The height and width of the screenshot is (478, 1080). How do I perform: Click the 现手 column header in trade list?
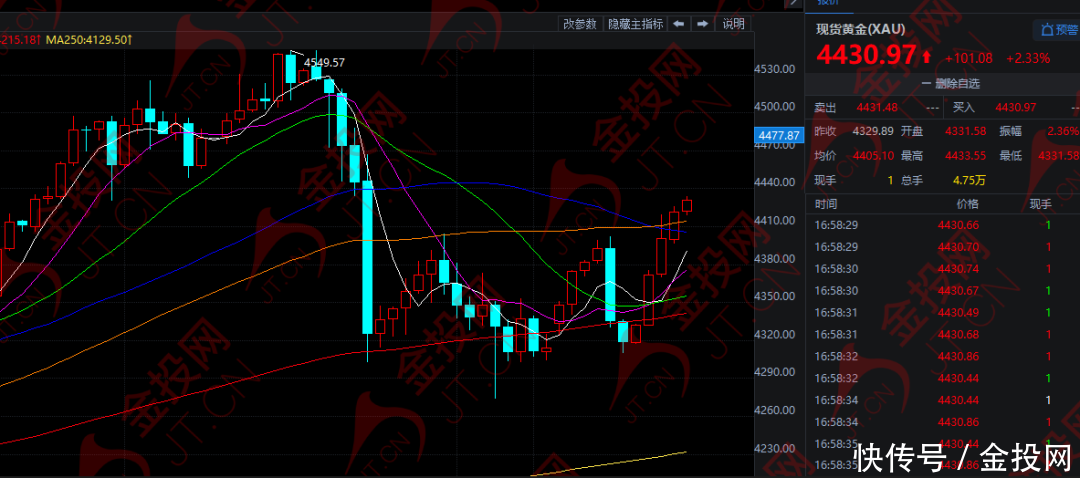1040,203
